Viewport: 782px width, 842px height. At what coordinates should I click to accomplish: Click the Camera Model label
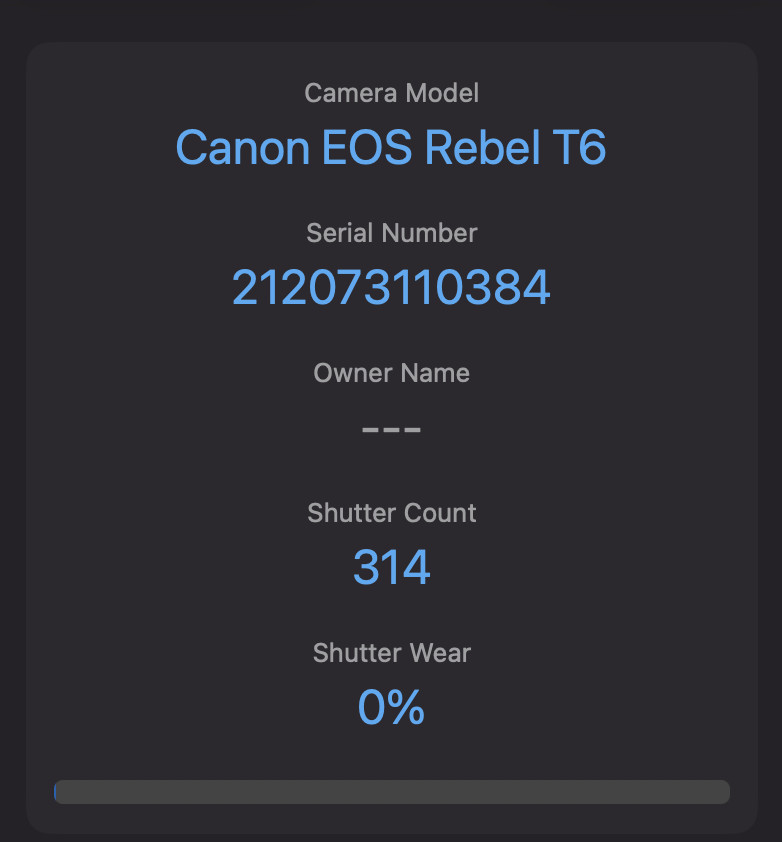[391, 93]
